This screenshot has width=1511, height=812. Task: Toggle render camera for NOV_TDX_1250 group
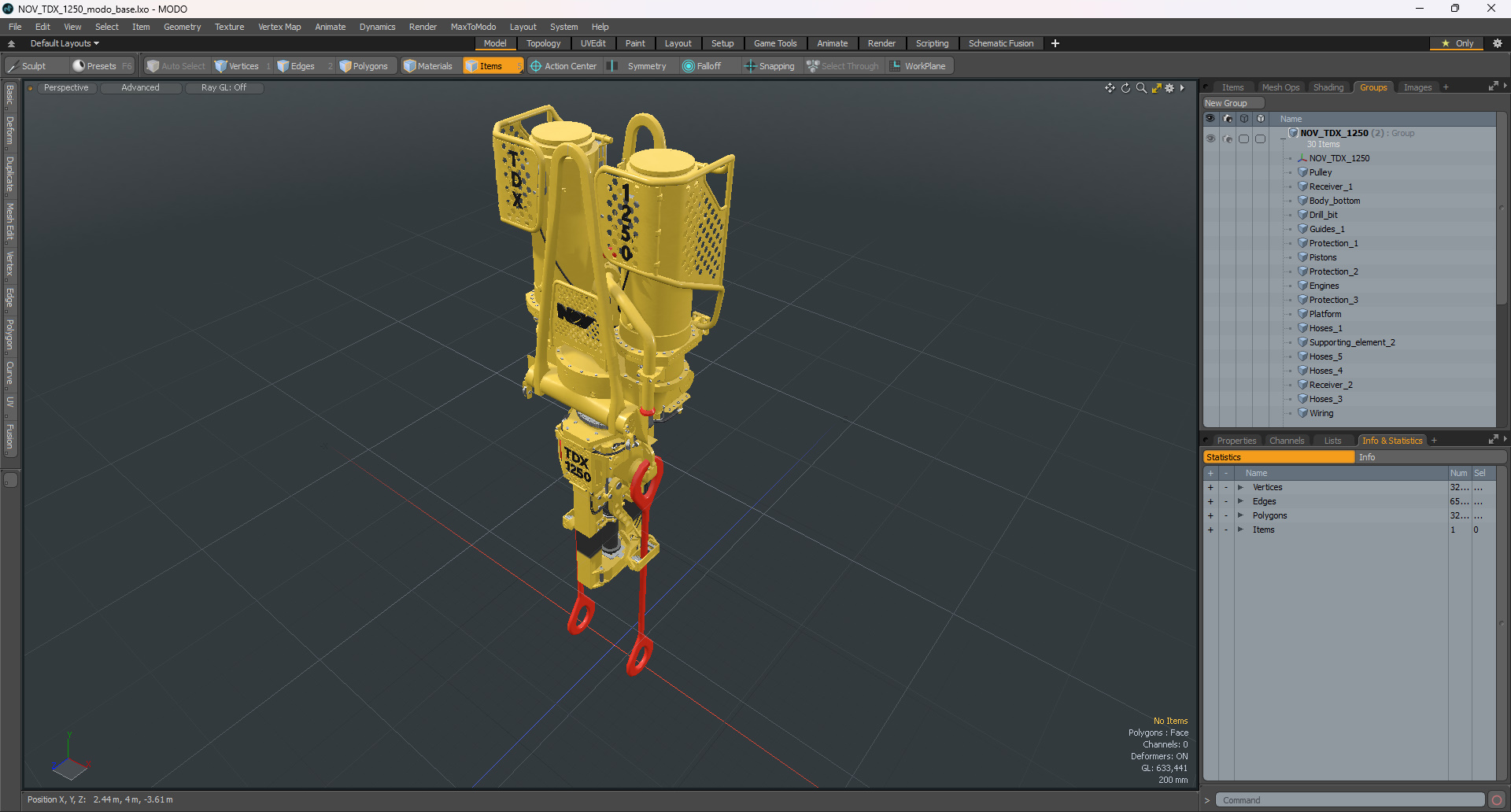[x=1228, y=138]
